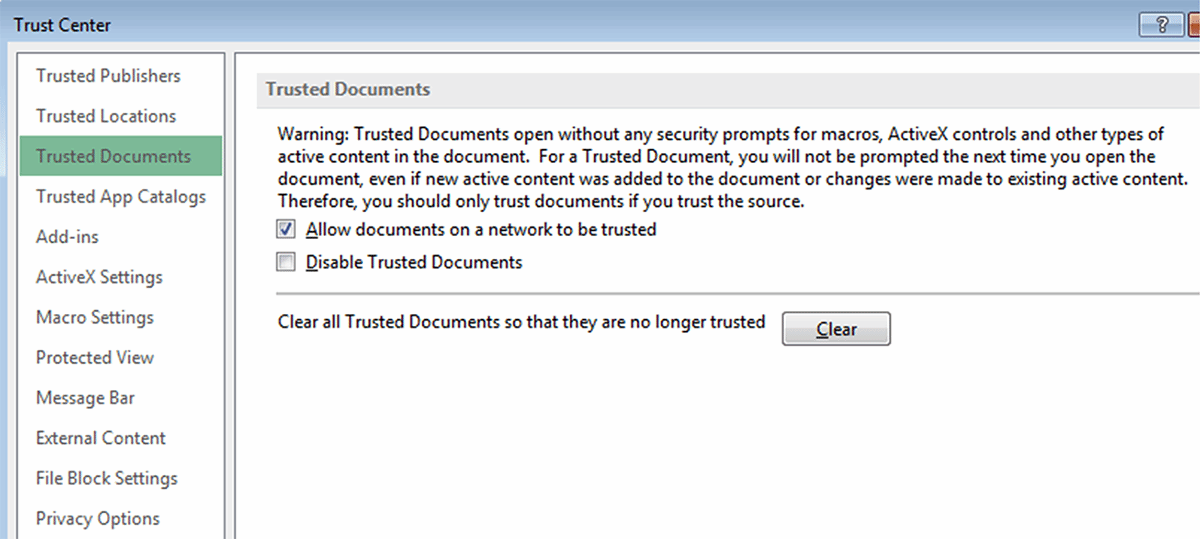The width and height of the screenshot is (1200, 539).
Task: Uncheck Allow documents on a network checkbox
Action: tap(287, 229)
